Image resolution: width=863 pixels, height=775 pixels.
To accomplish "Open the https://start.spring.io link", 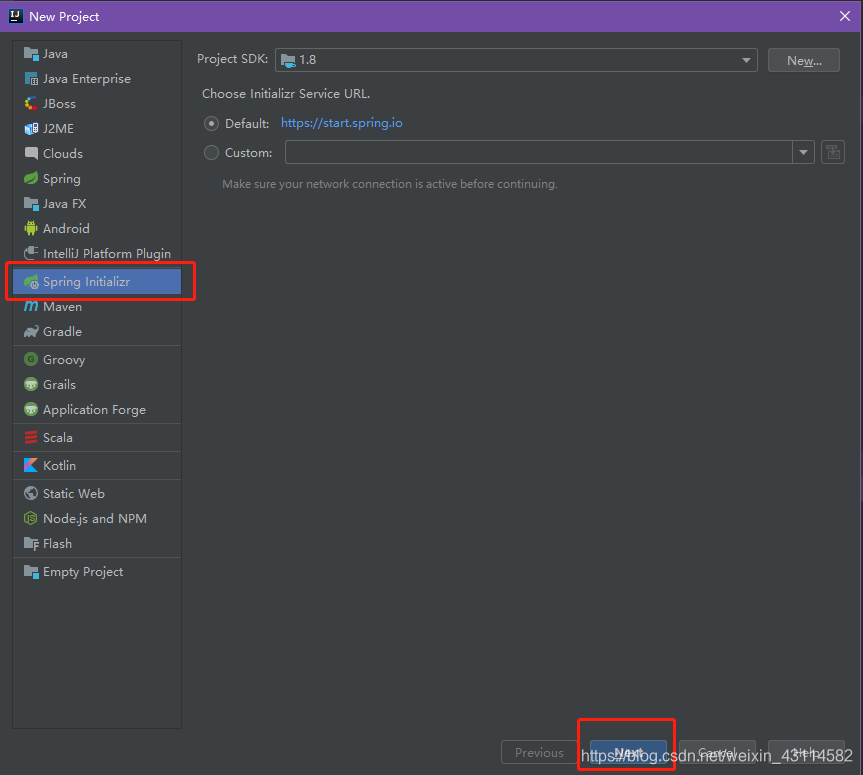I will tap(341, 123).
